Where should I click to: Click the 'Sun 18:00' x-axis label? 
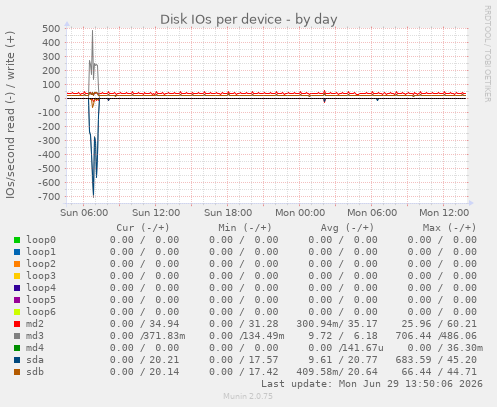(x=228, y=213)
